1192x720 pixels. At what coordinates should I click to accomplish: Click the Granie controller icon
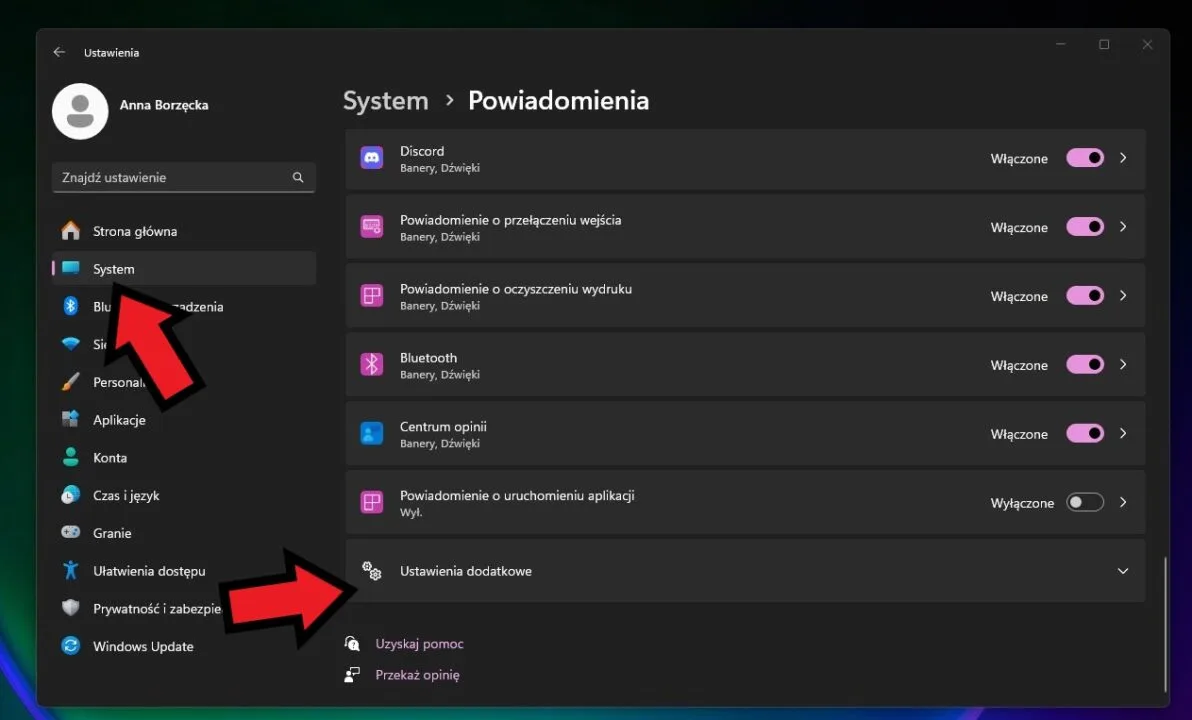pyautogui.click(x=71, y=532)
